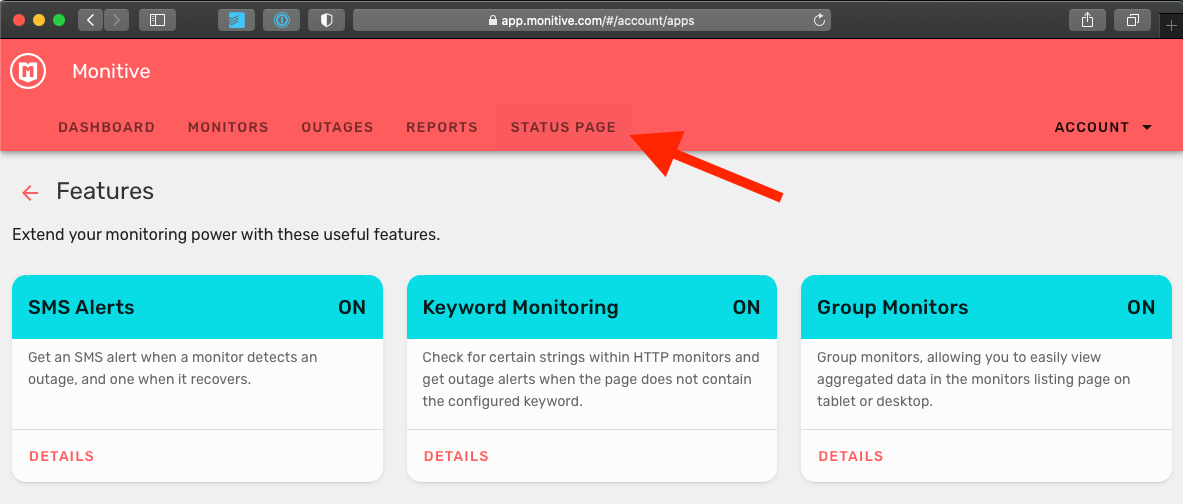Viewport: 1183px width, 504px height.
Task: Click the lock icon in address bar
Action: point(493,21)
